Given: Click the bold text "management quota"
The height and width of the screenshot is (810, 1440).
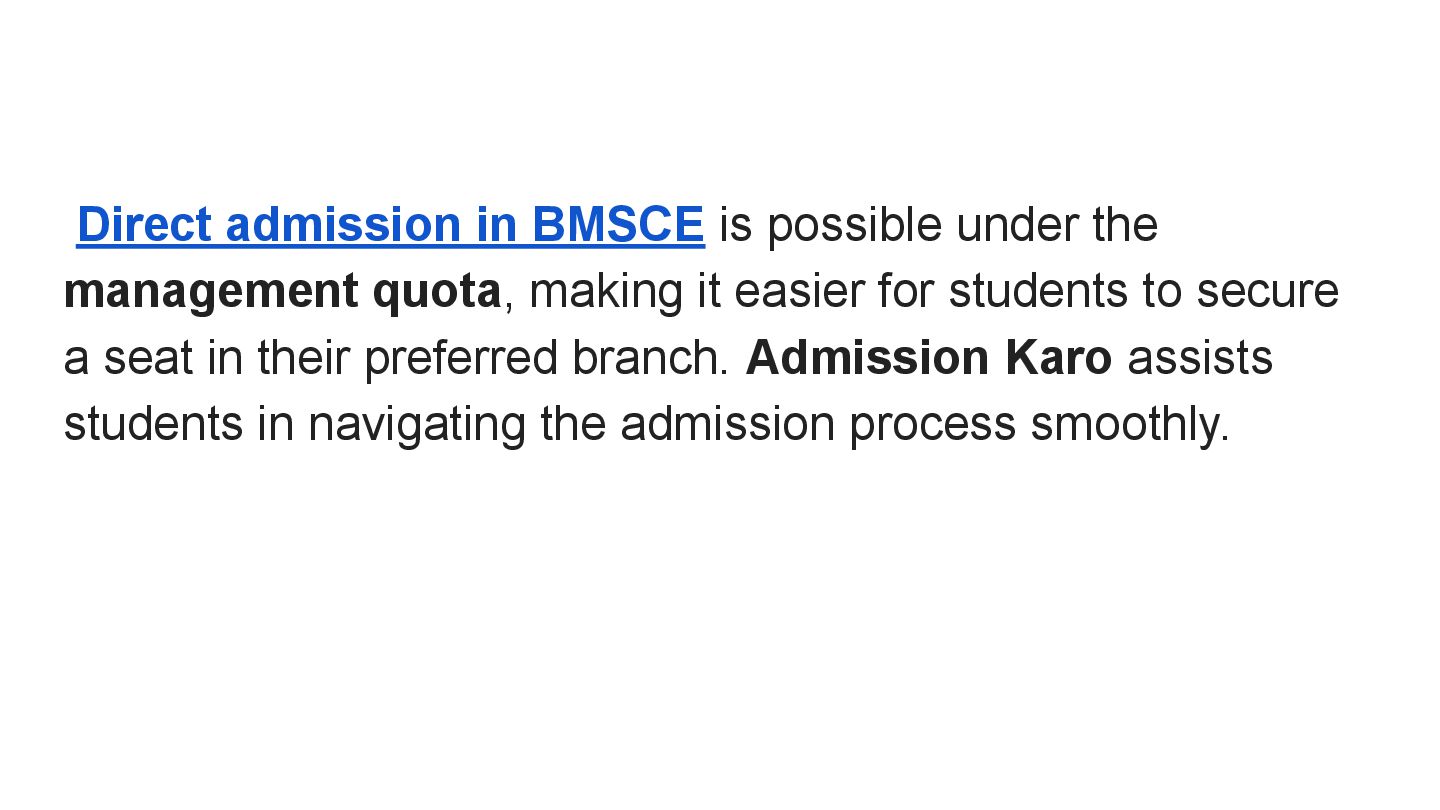Looking at the screenshot, I should tap(282, 292).
